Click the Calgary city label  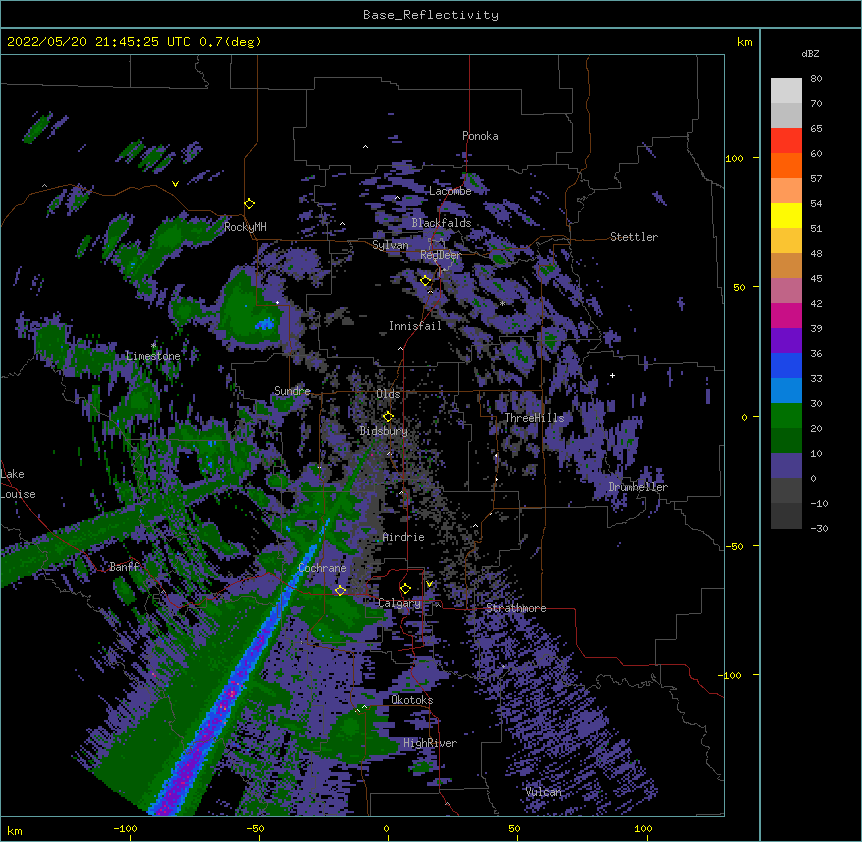399,603
